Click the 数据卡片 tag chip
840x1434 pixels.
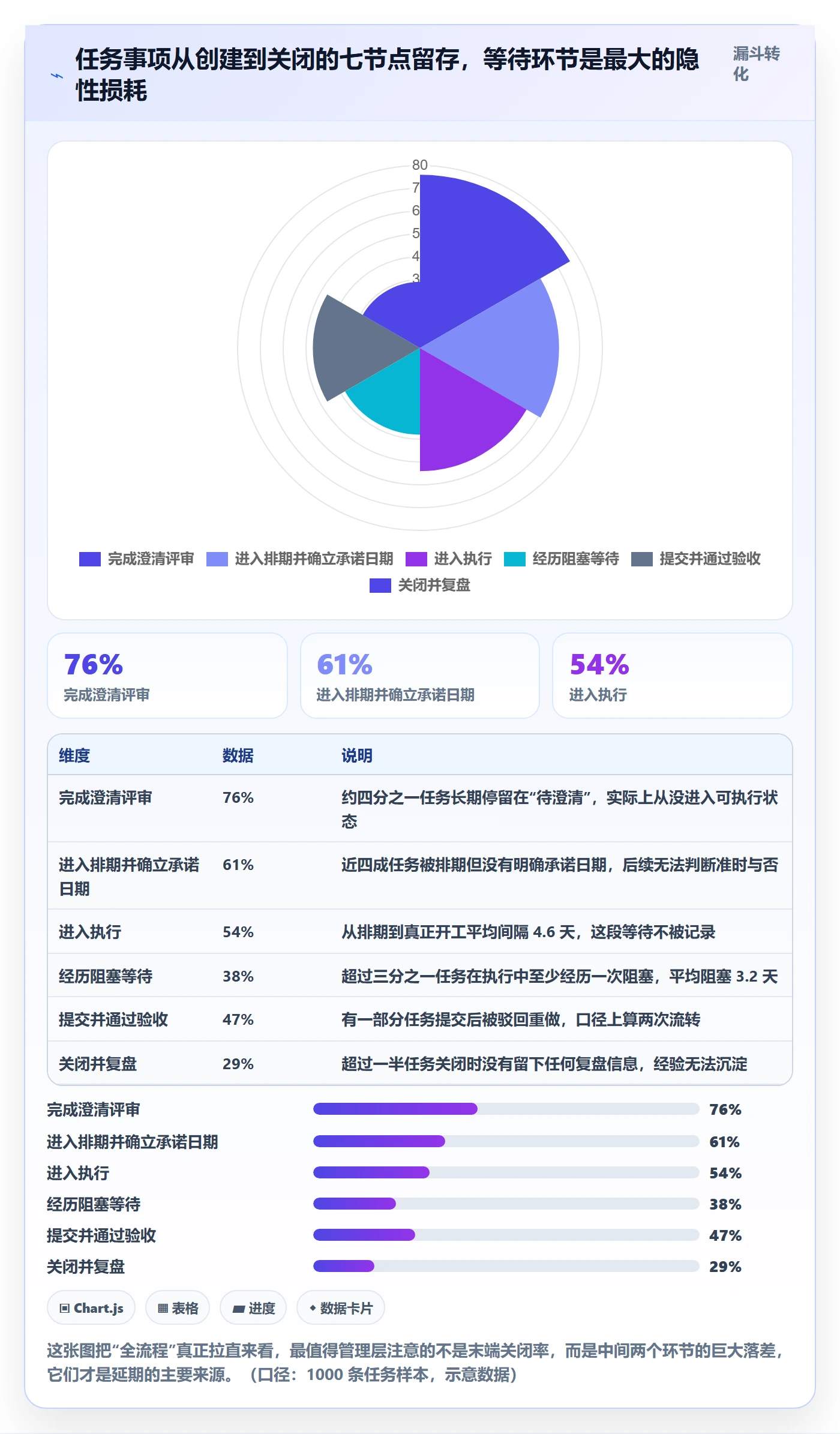[341, 1308]
